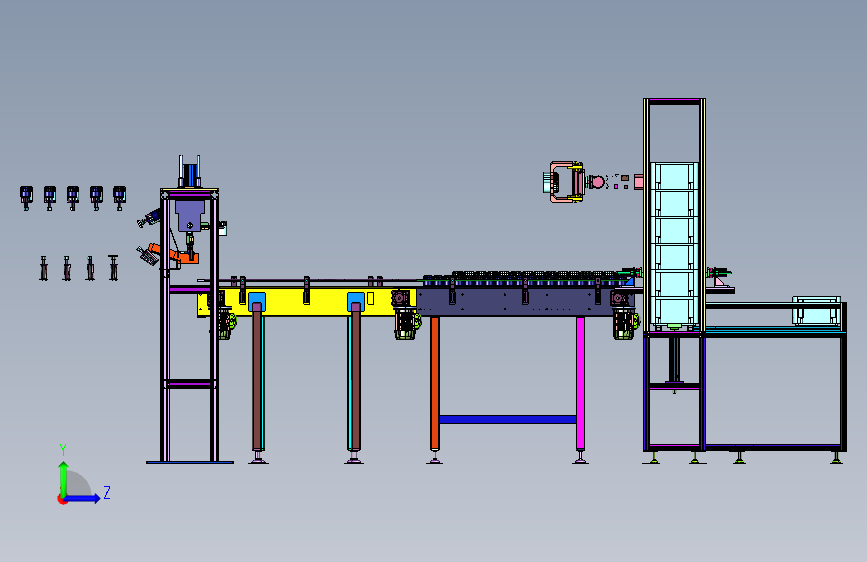Select the blue horizontal crossbar between legs
867x562 pixels.
(508, 419)
